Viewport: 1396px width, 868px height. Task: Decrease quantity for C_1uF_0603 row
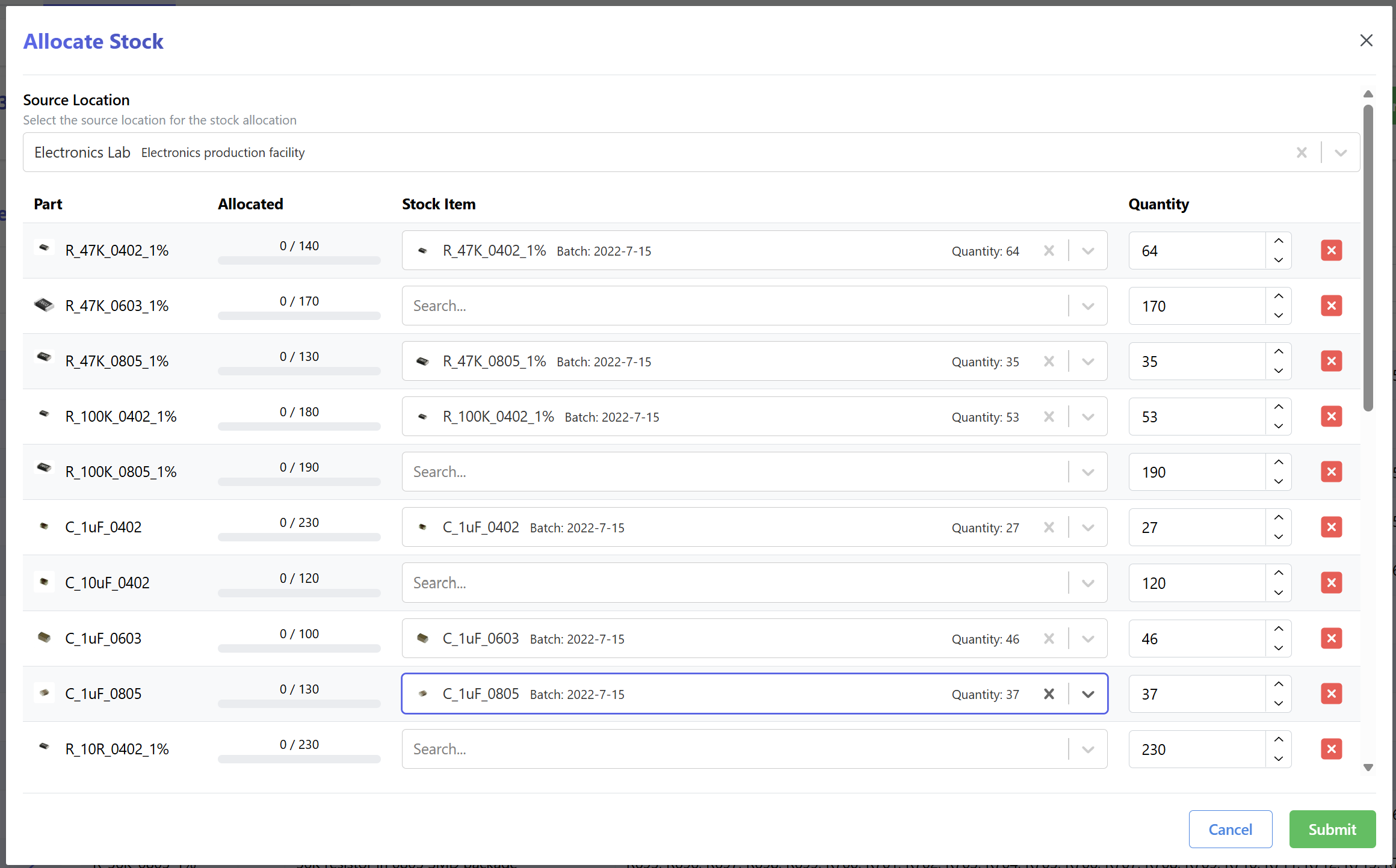point(1279,648)
